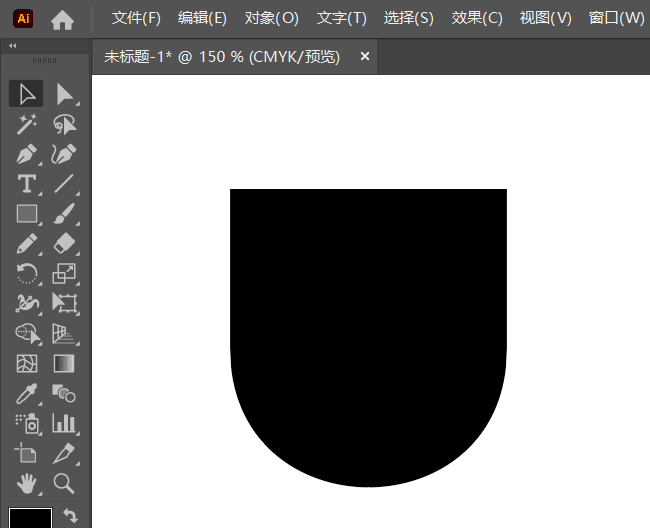Select the Rotate tool
650x528 pixels.
pos(27,273)
